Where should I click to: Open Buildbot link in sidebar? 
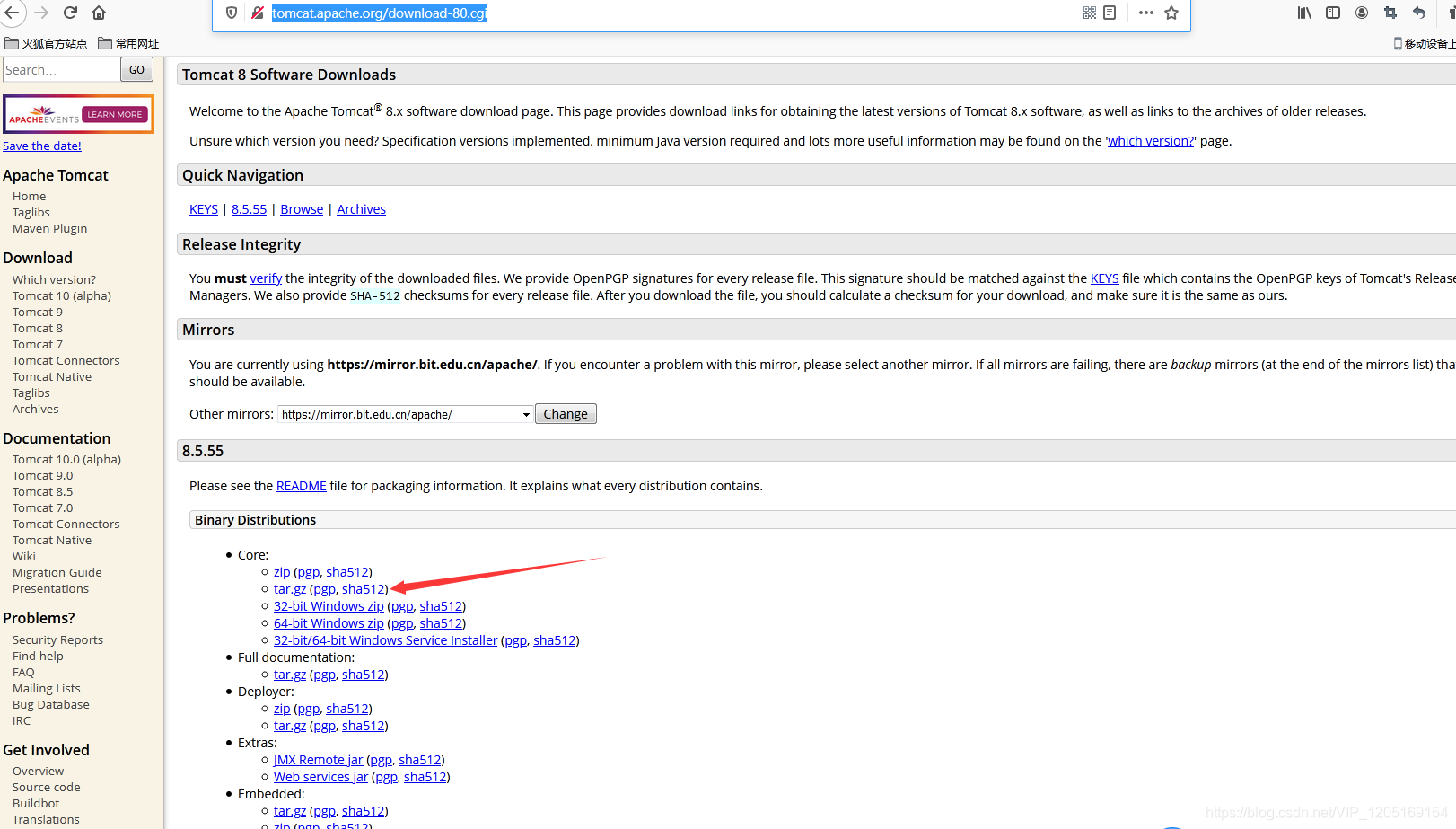pyautogui.click(x=36, y=804)
